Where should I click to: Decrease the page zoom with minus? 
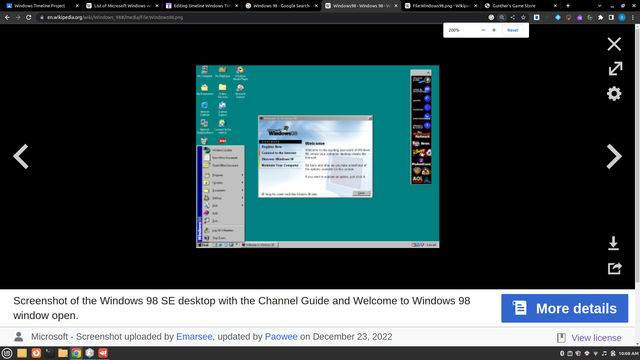(483, 30)
